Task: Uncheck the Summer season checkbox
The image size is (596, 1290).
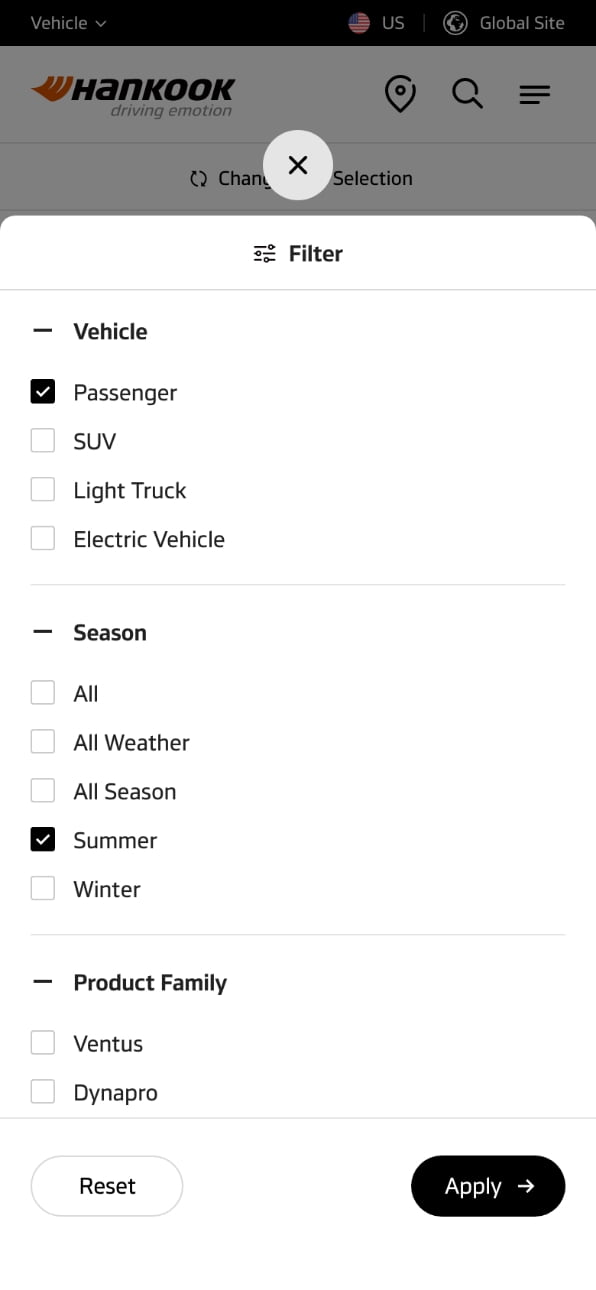Action: [43, 840]
